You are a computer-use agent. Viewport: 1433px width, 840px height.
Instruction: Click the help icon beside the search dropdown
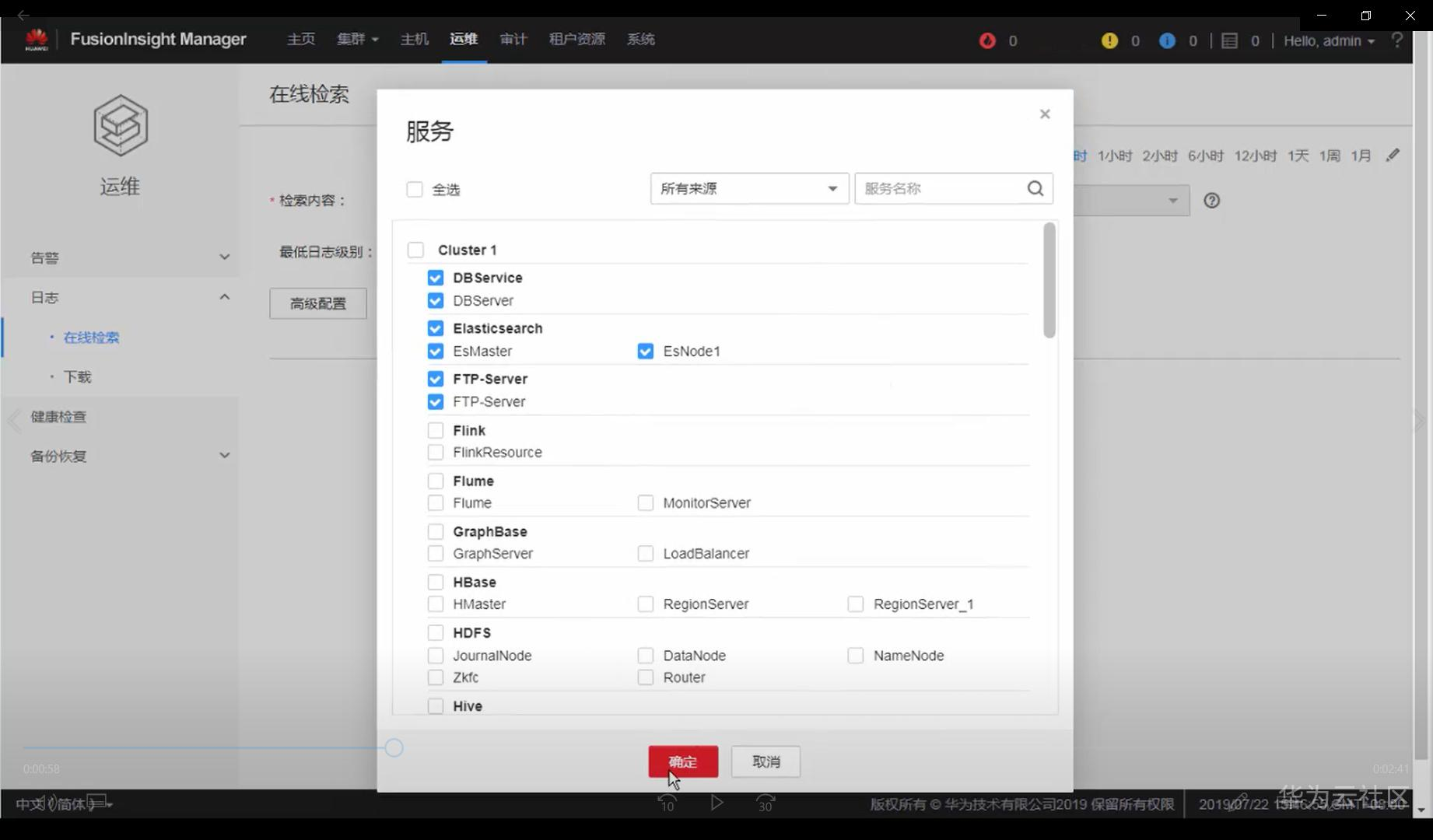1211,201
